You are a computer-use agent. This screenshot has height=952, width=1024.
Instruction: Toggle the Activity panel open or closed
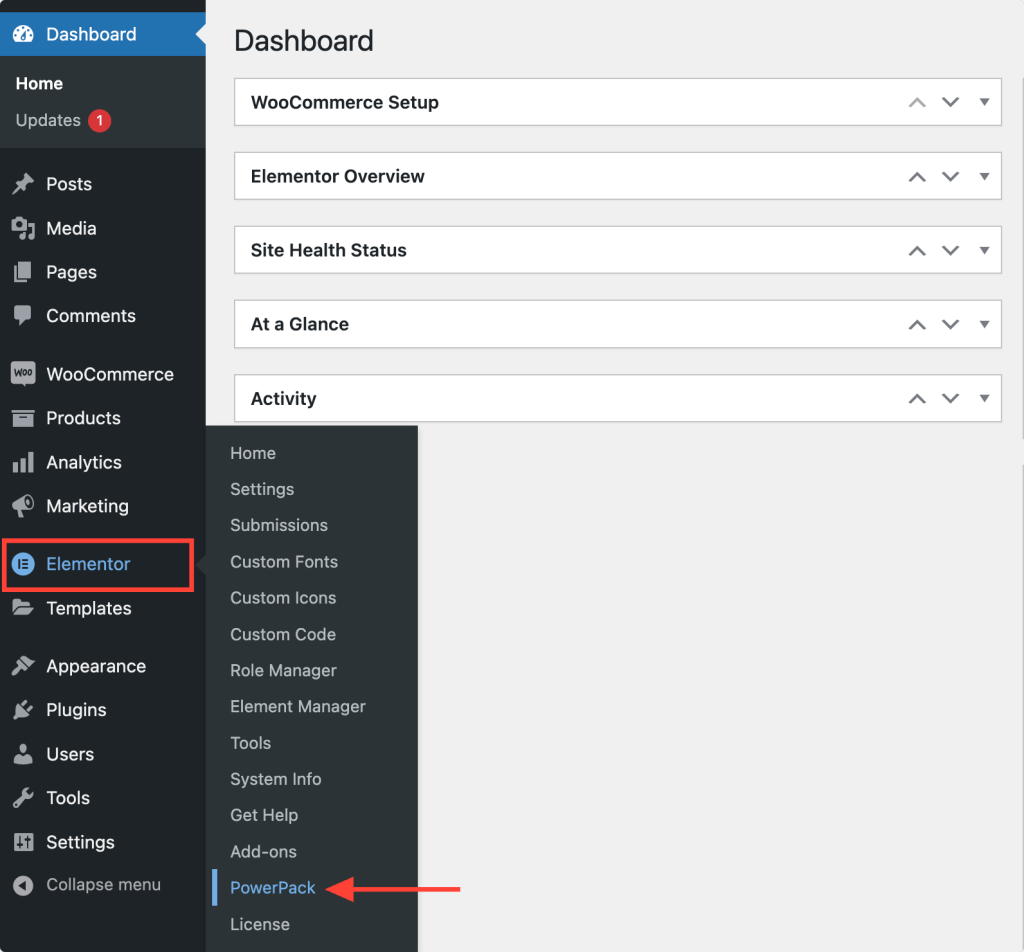point(984,398)
